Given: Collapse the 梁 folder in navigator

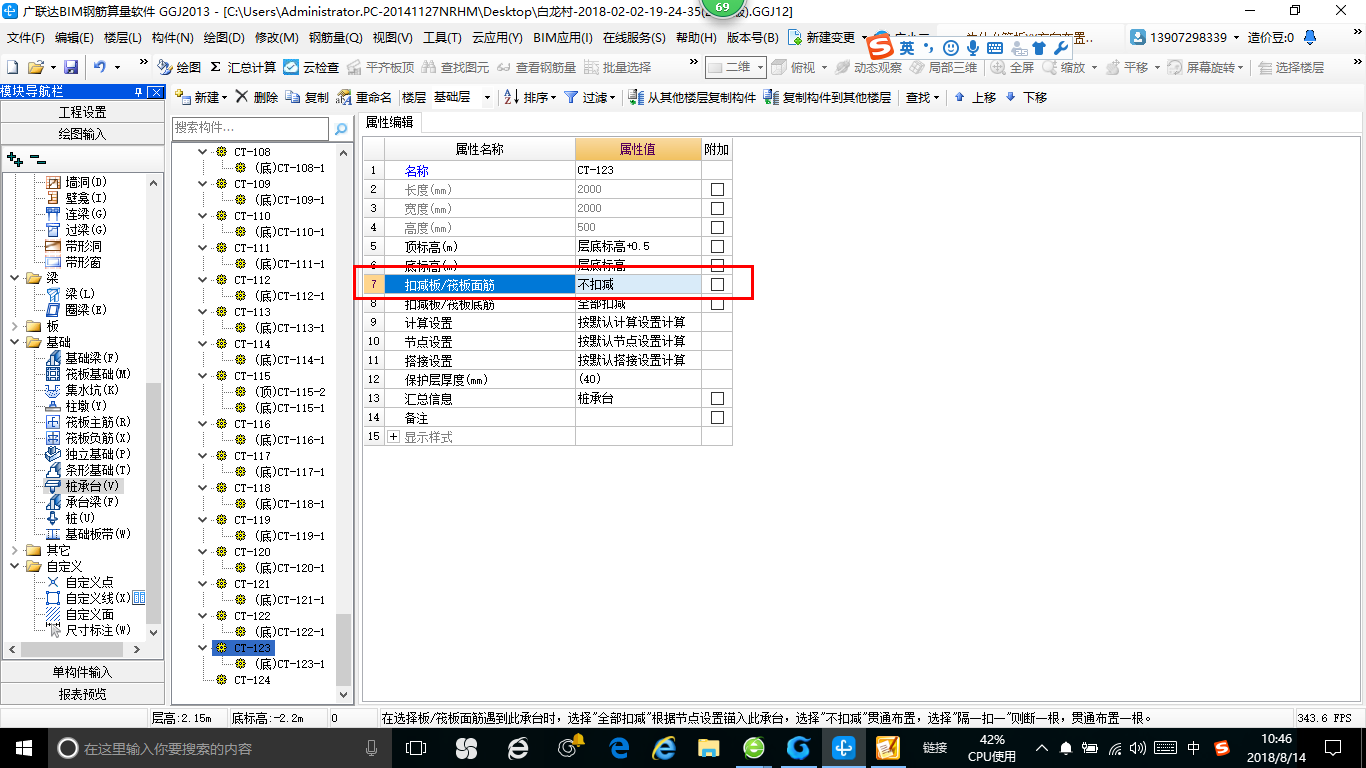Looking at the screenshot, I should click(x=15, y=278).
